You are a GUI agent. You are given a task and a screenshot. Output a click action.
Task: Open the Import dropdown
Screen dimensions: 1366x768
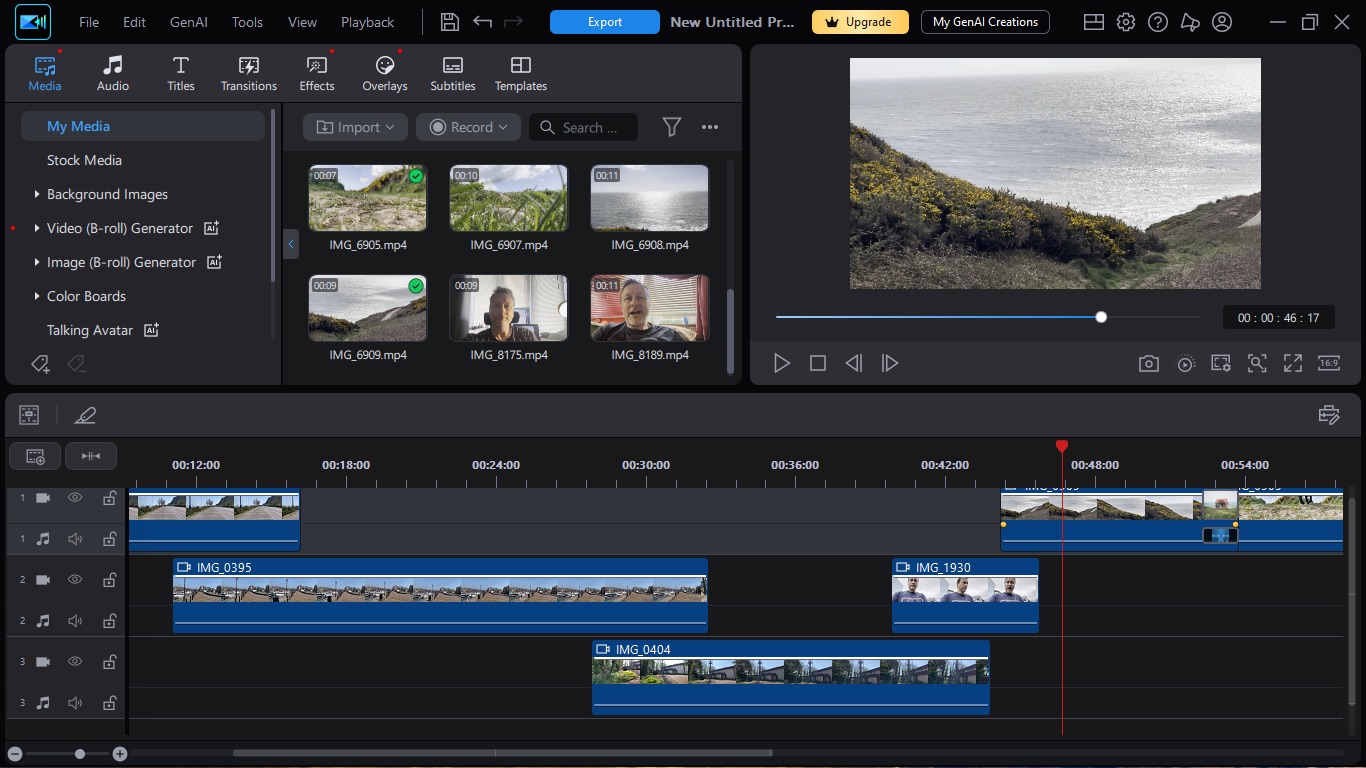point(355,127)
